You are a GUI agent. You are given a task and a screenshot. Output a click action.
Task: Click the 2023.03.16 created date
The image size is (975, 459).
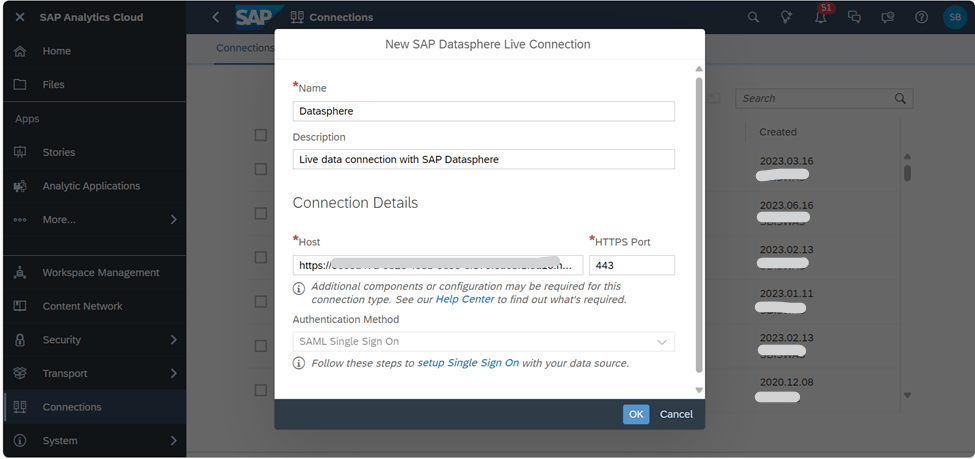pyautogui.click(x=787, y=161)
